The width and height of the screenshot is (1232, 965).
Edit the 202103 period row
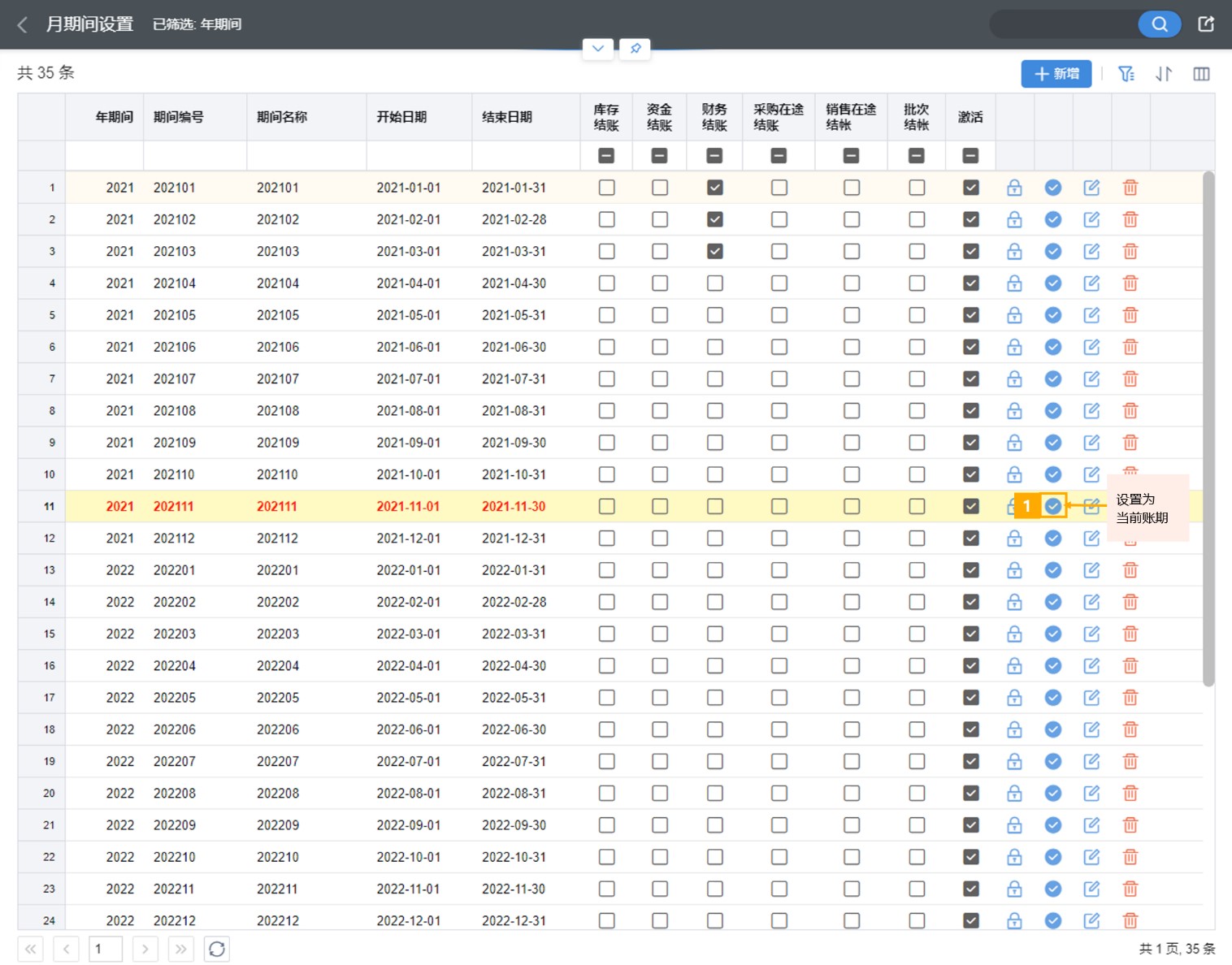1091,251
